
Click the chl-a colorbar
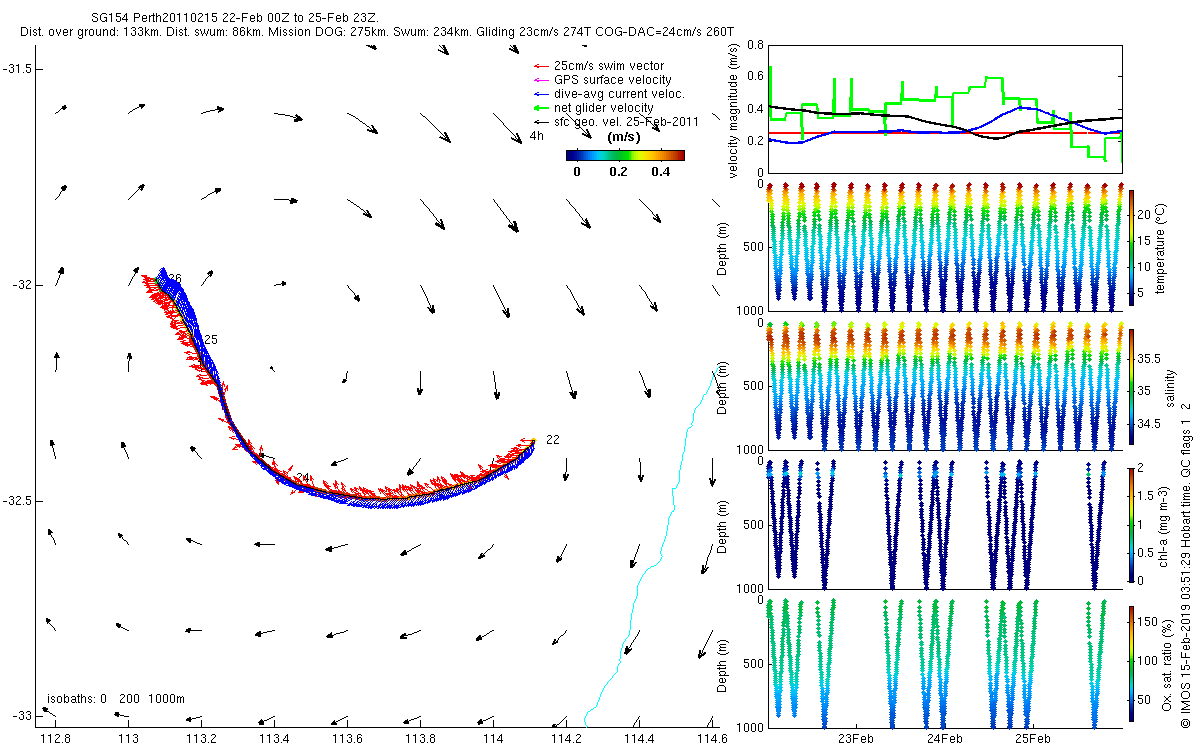tap(1131, 525)
